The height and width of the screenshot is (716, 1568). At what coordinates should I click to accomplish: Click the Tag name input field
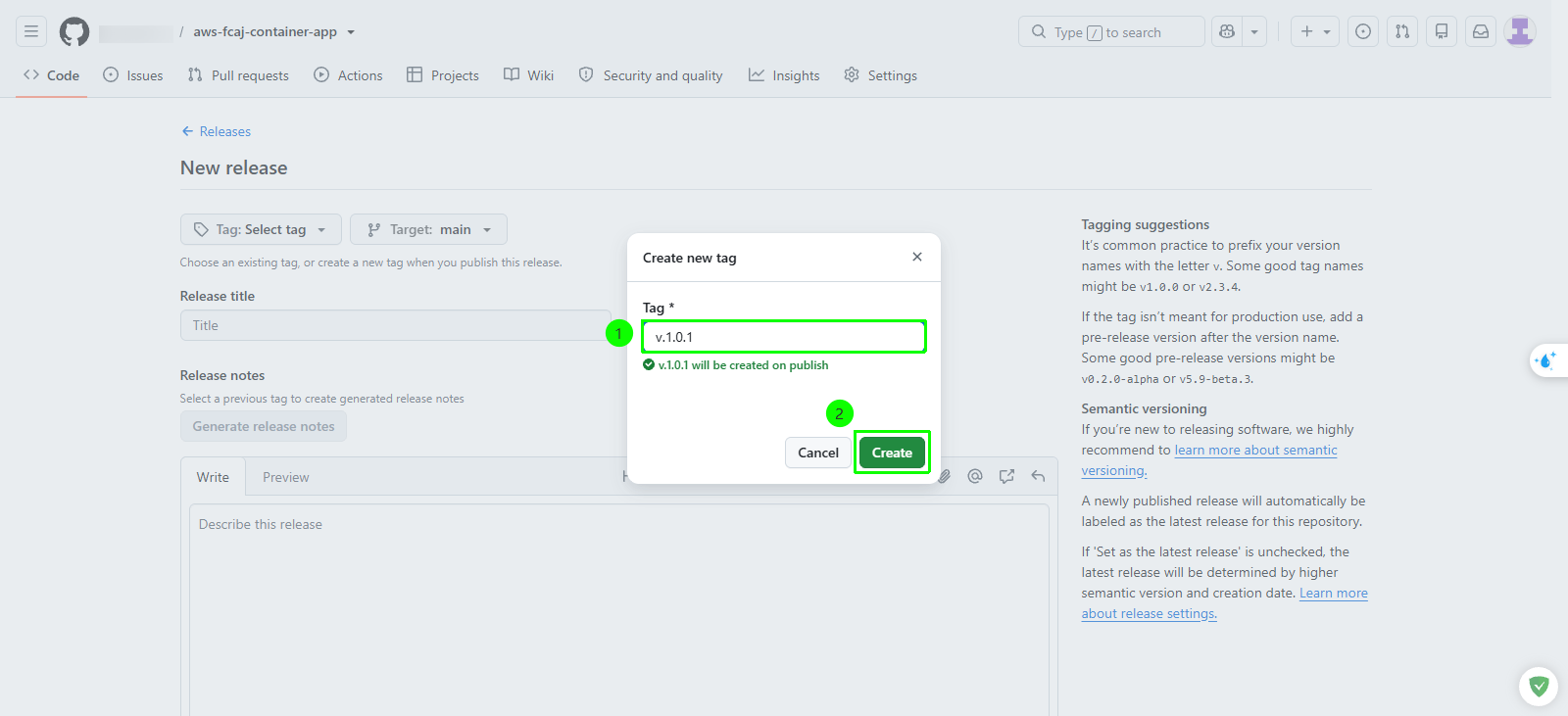pos(784,337)
